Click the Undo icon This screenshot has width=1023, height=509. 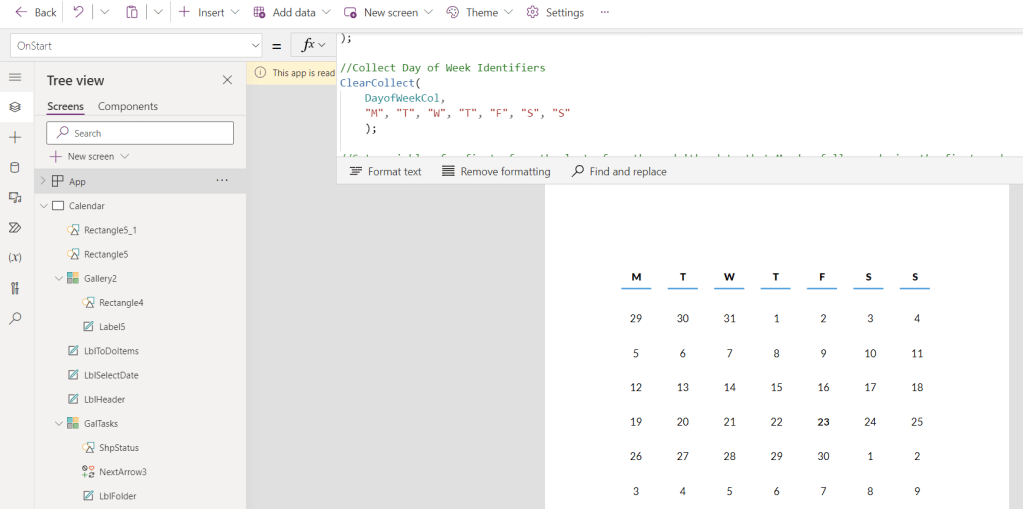coord(78,12)
